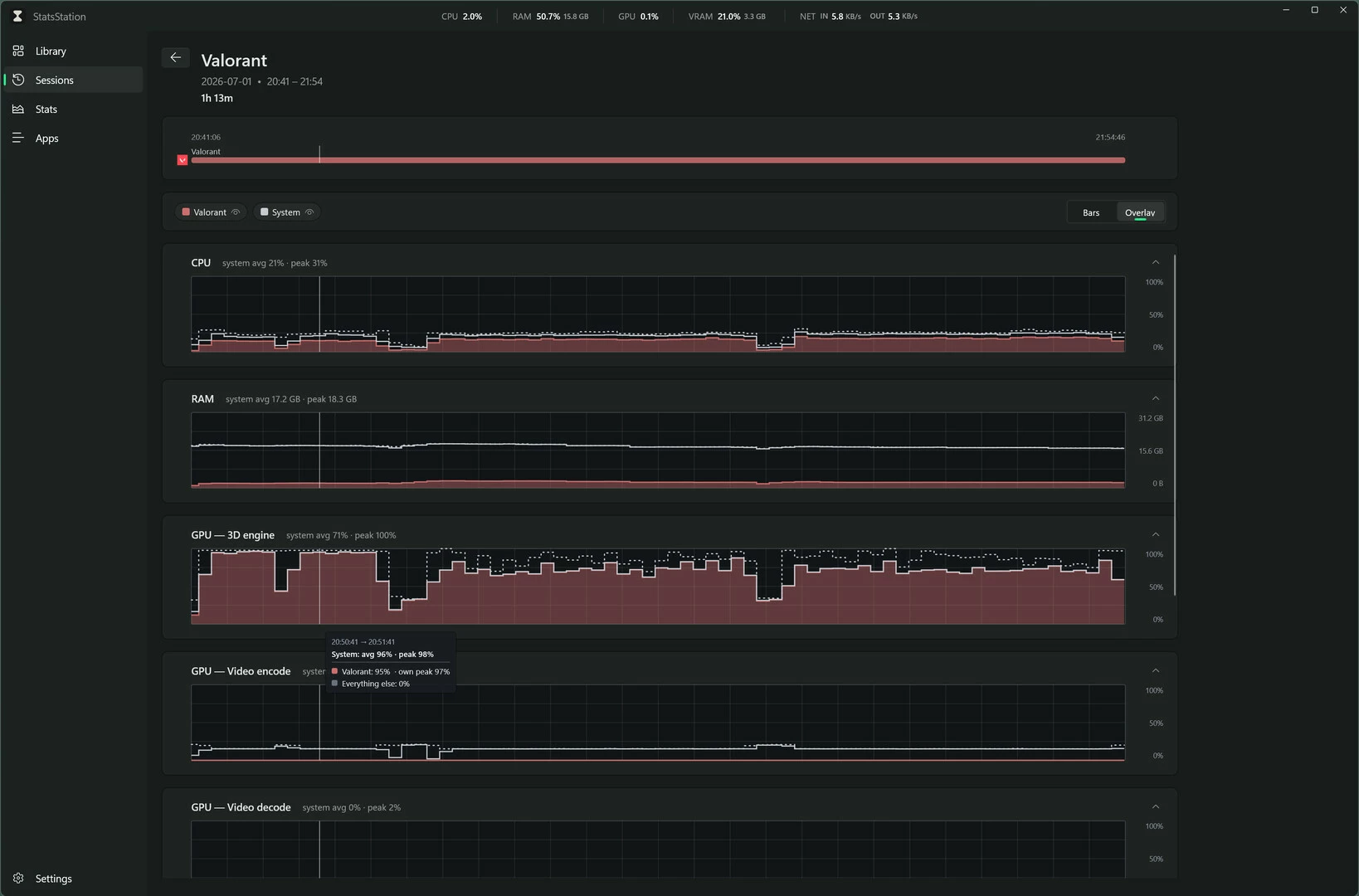Collapse the RAM chart panel

pyautogui.click(x=1155, y=398)
